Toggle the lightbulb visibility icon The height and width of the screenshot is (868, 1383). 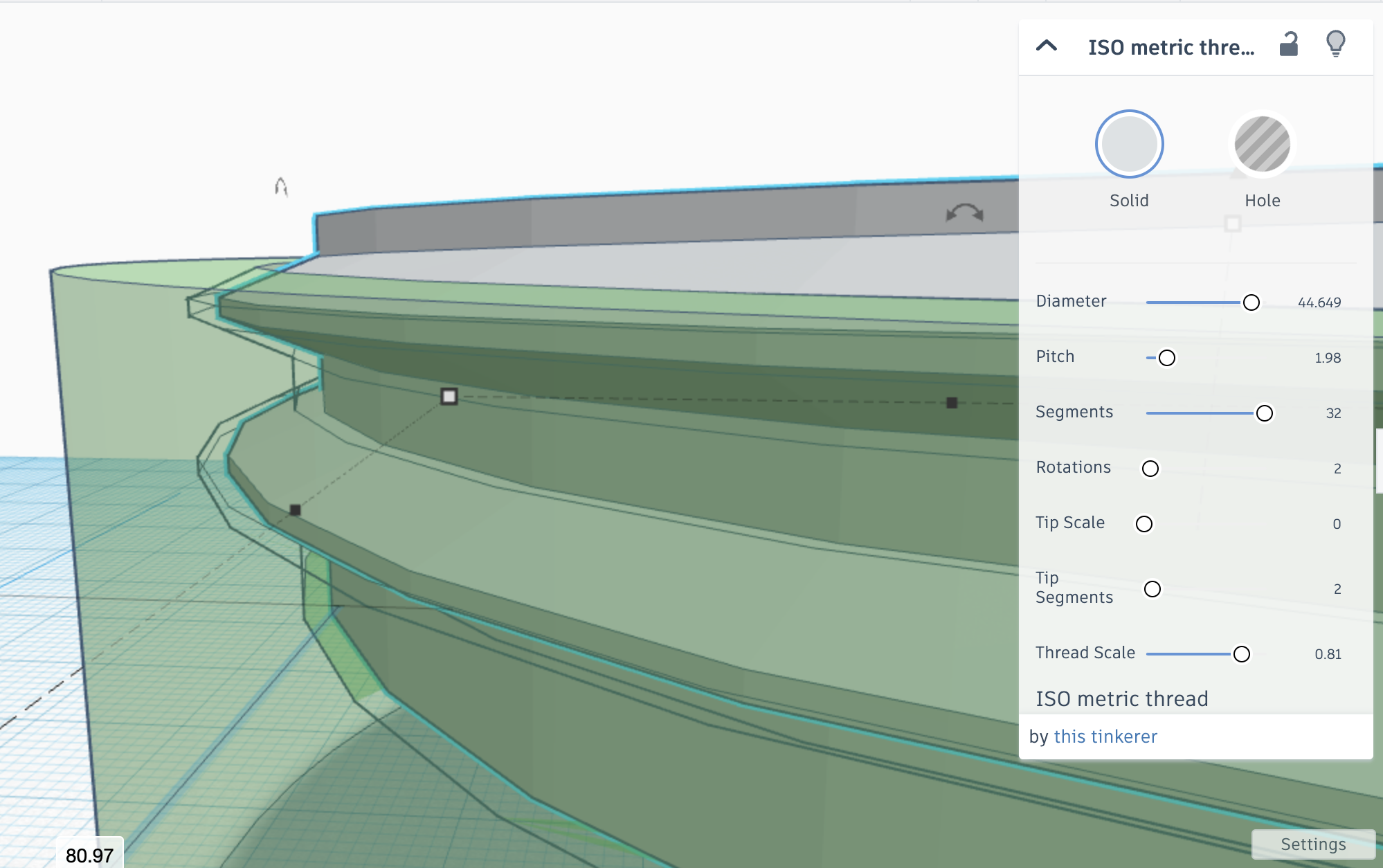[x=1335, y=44]
